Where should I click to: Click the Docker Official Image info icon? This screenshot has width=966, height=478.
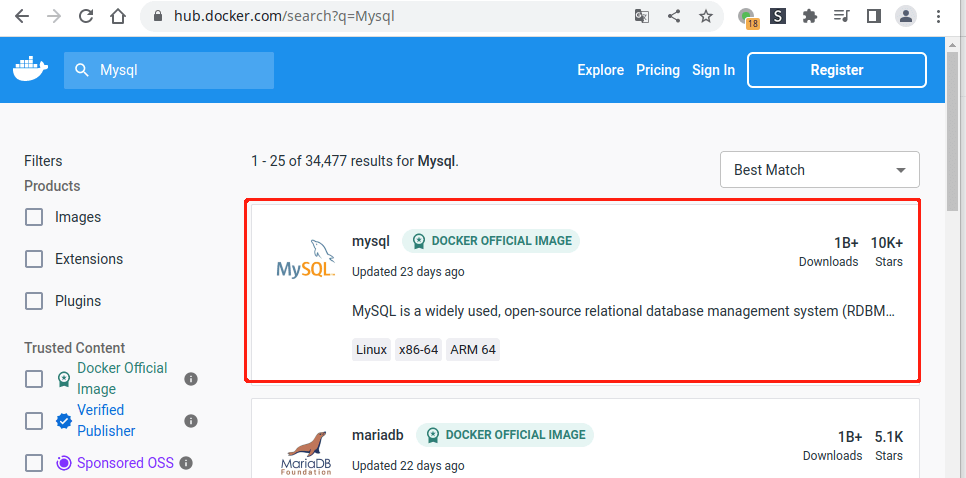click(x=191, y=379)
